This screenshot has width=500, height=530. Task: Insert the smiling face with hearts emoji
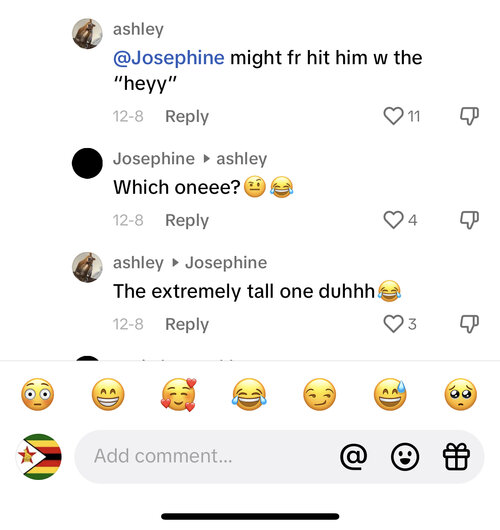tap(179, 394)
